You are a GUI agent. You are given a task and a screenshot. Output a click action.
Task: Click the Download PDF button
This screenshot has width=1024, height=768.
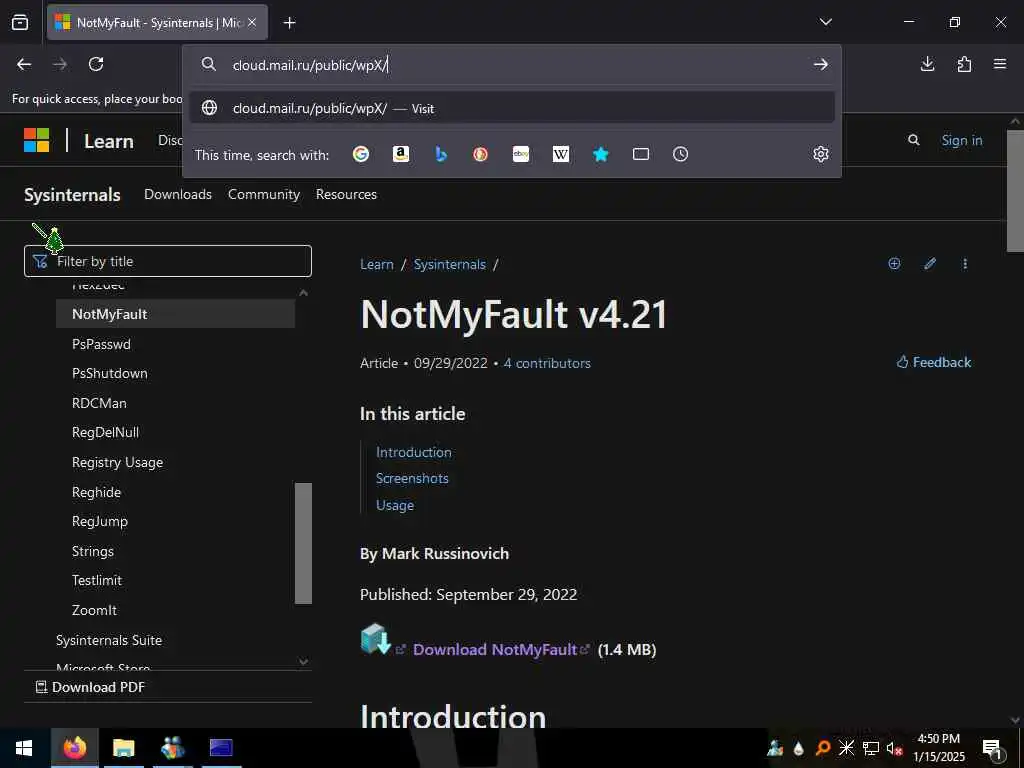(90, 687)
